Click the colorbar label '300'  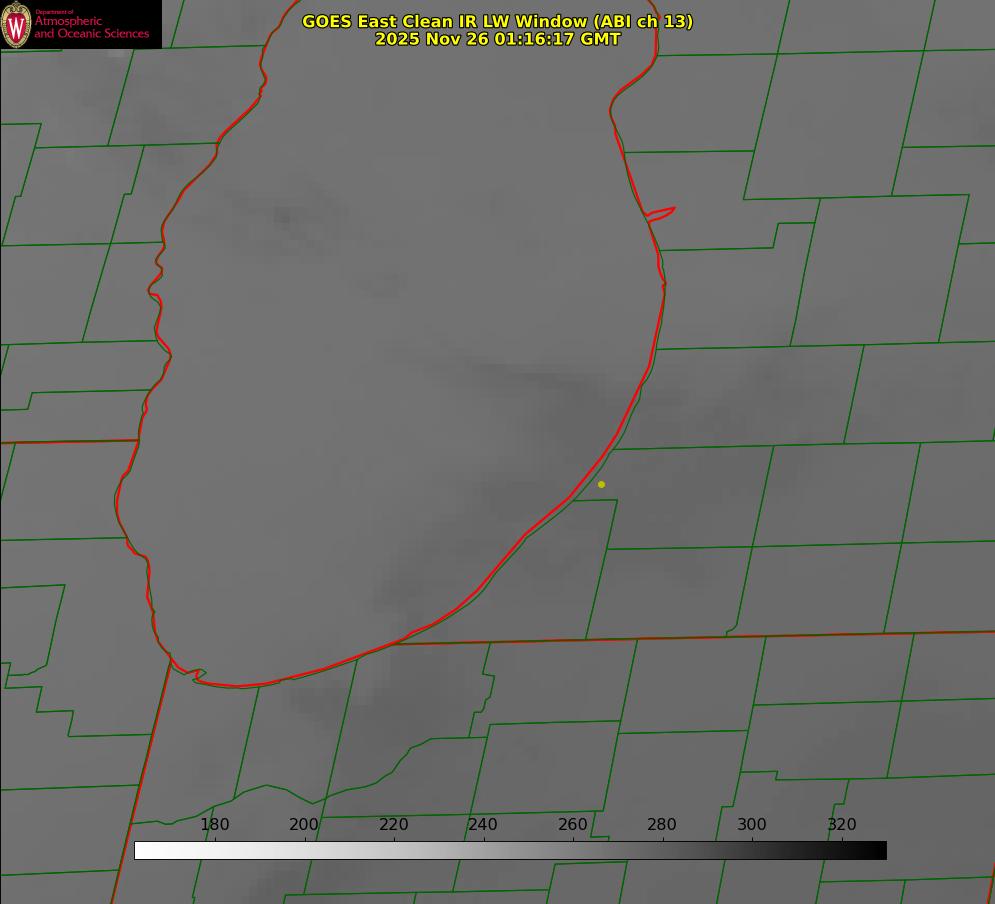(752, 824)
